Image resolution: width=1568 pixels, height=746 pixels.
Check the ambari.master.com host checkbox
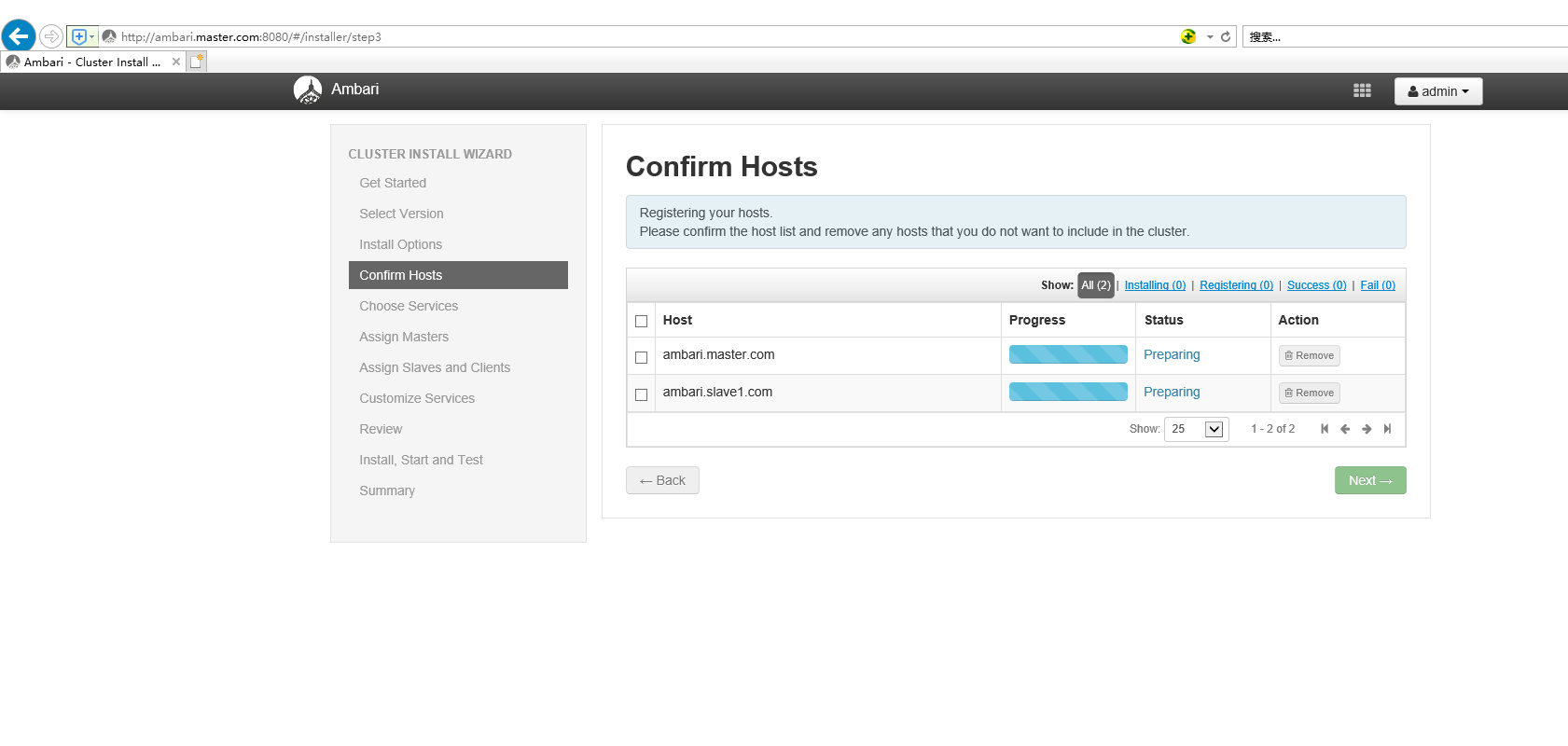(x=641, y=357)
